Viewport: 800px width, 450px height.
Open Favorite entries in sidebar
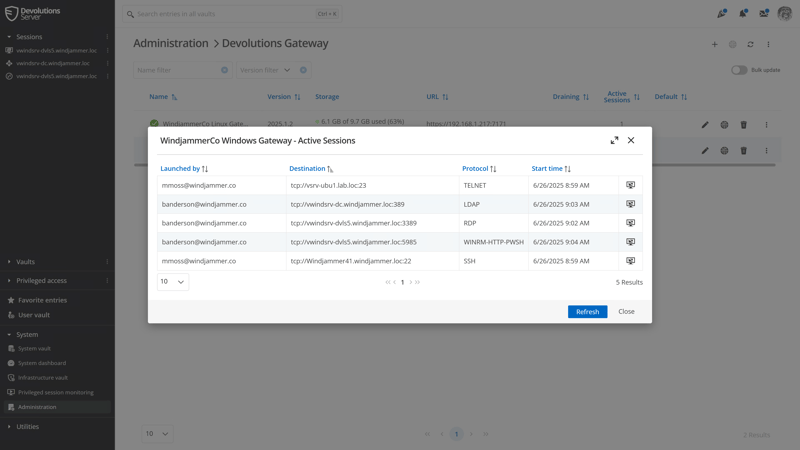(42, 301)
